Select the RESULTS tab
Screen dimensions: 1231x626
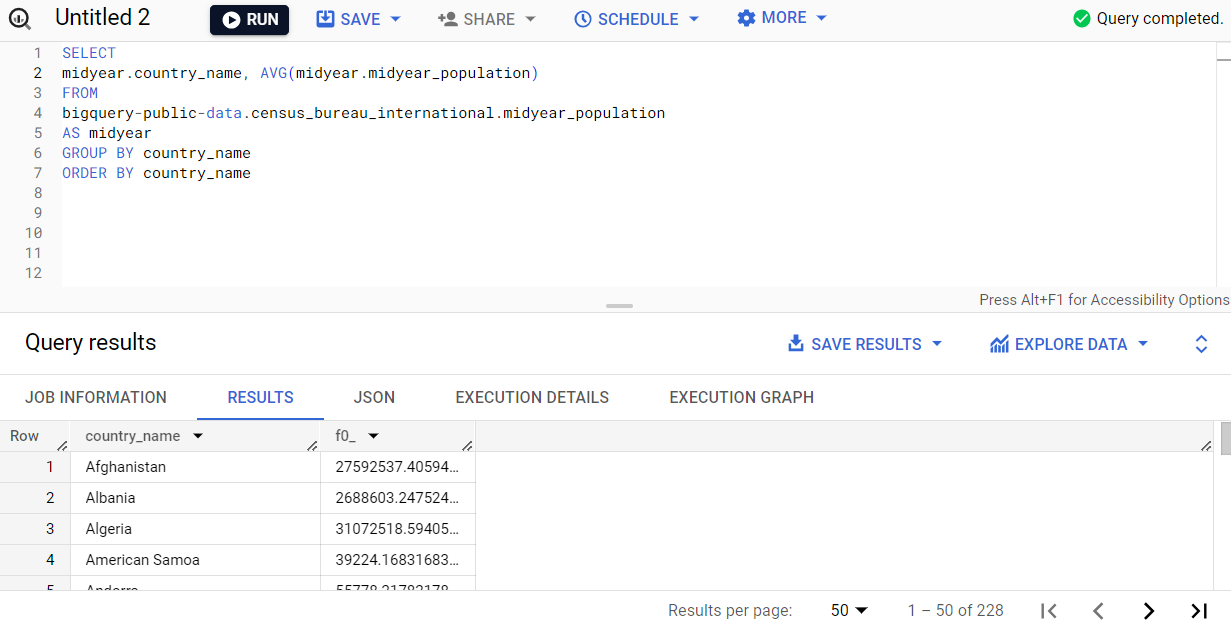click(260, 397)
